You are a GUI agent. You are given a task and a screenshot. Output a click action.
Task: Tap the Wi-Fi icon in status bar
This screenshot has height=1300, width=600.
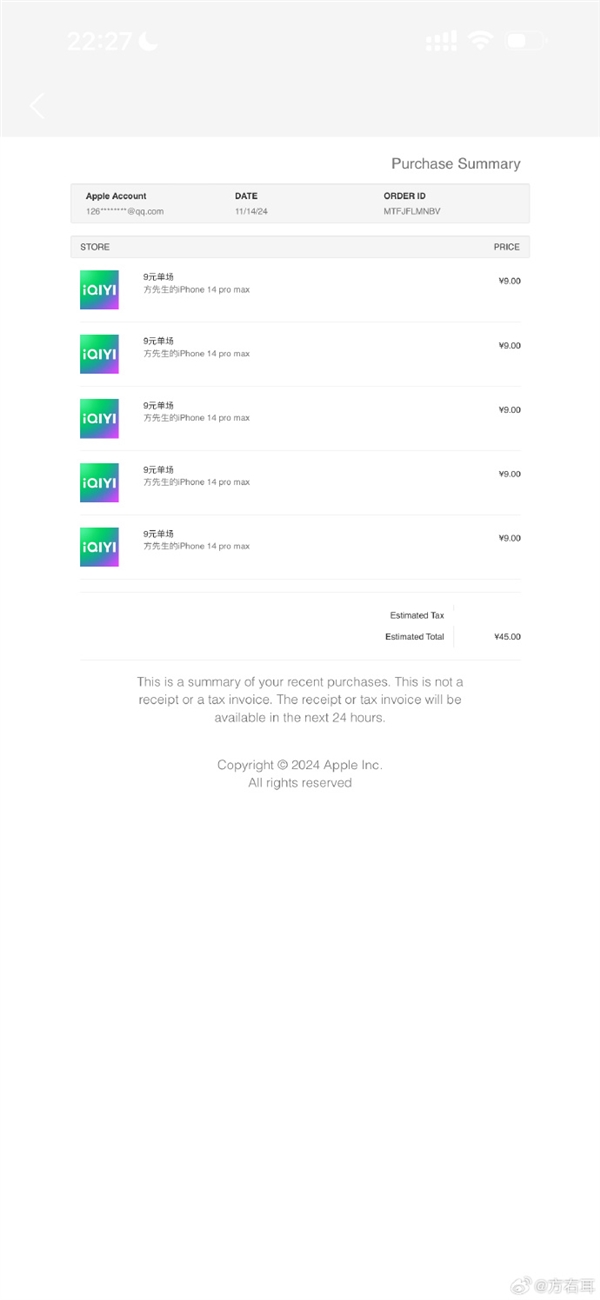(481, 41)
